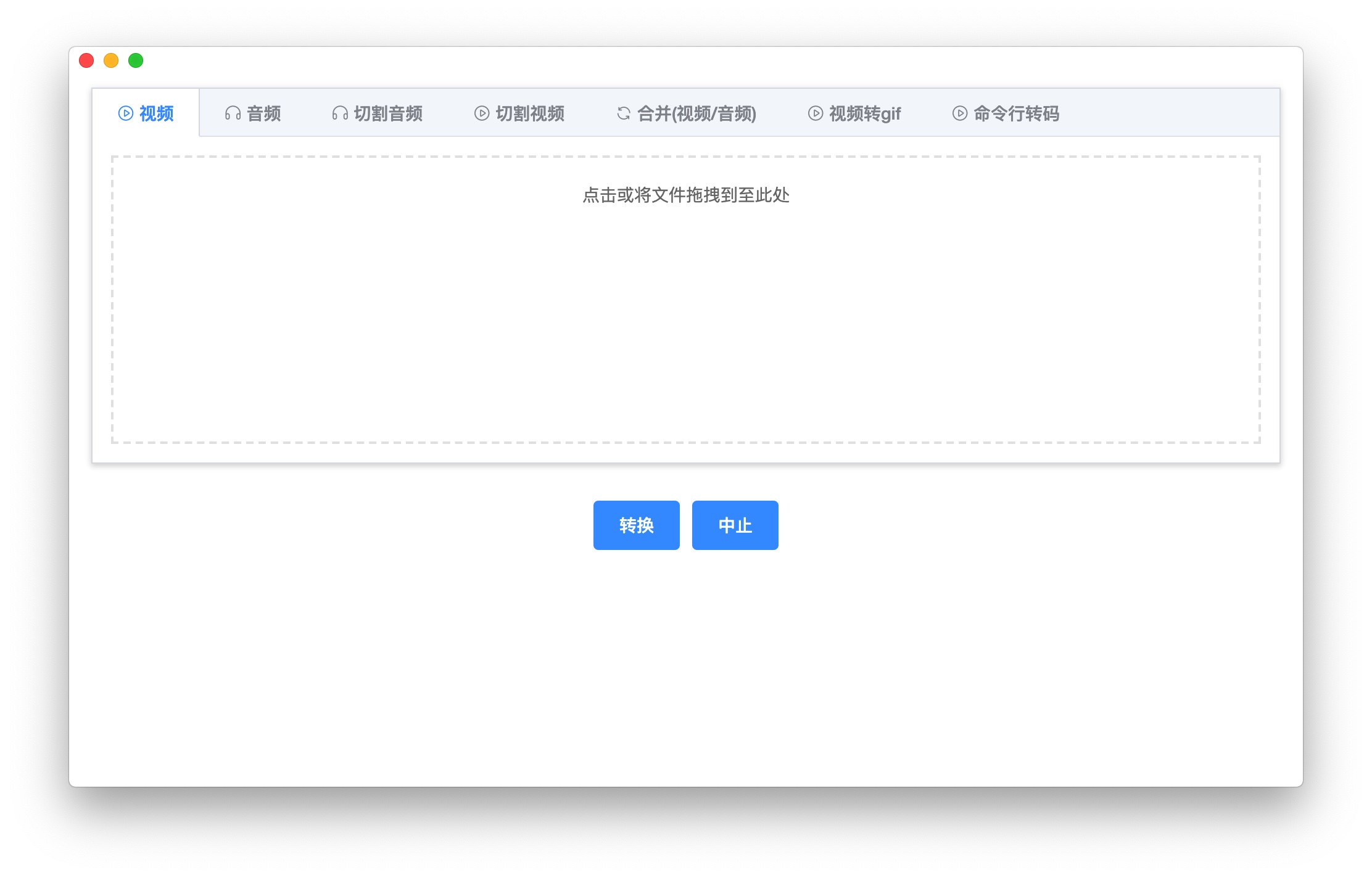Switch to the 视频转gif tab
The height and width of the screenshot is (878, 1372).
[x=865, y=113]
